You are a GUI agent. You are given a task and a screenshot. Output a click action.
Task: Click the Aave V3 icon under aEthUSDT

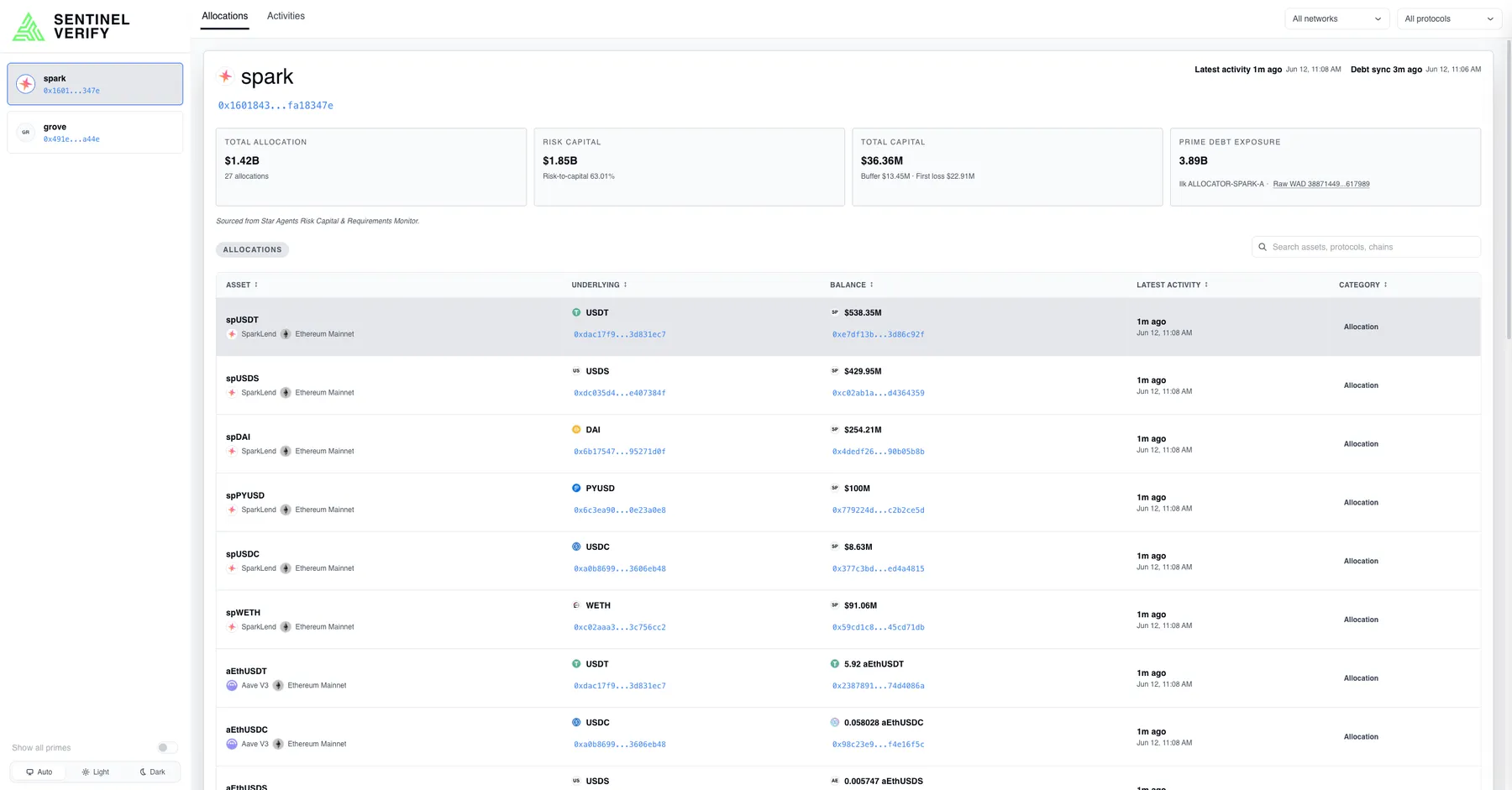pos(232,686)
